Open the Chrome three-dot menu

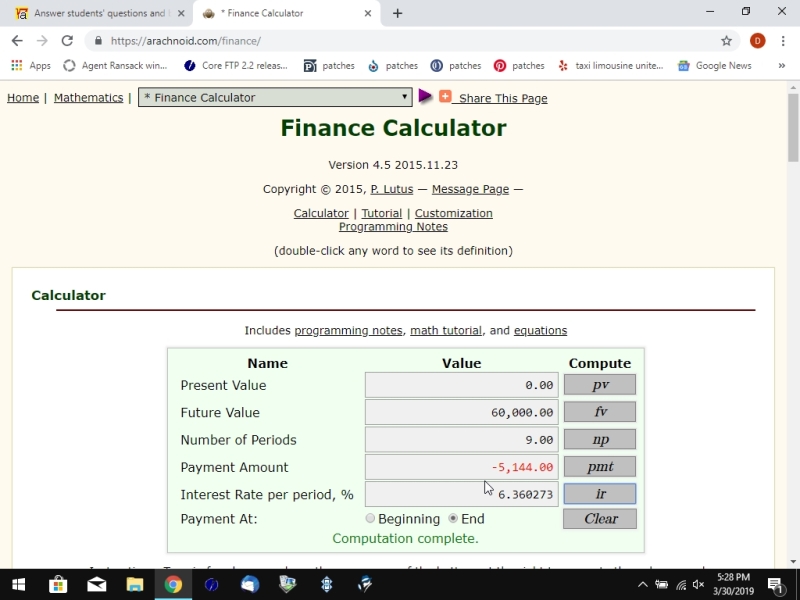click(783, 41)
